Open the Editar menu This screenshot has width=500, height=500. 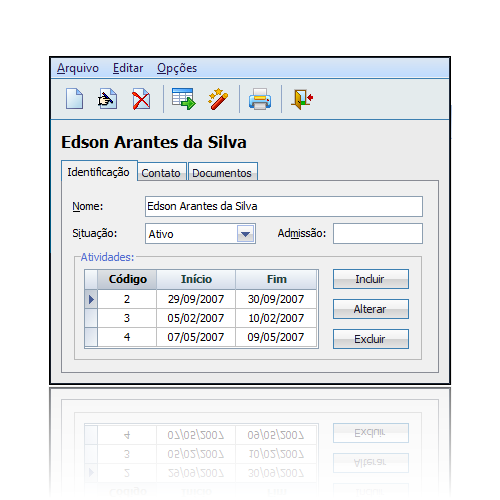pyautogui.click(x=128, y=68)
